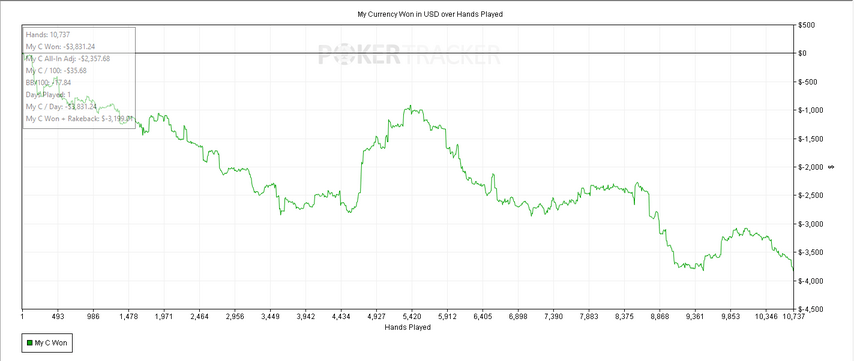The width and height of the screenshot is (854, 361).
Task: Click the PokerTracker watermark logo
Action: coord(408,55)
